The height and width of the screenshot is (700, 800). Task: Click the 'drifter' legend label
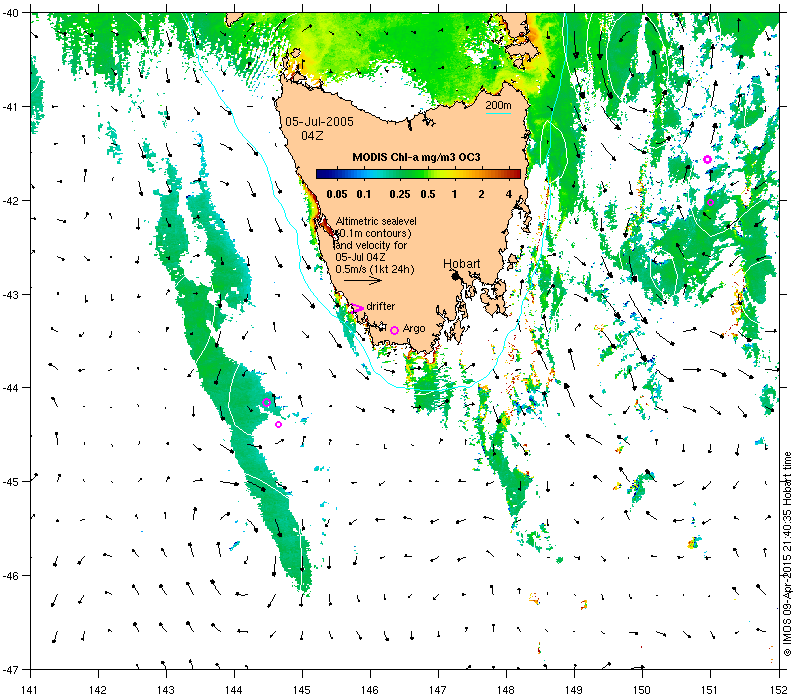coord(381,306)
